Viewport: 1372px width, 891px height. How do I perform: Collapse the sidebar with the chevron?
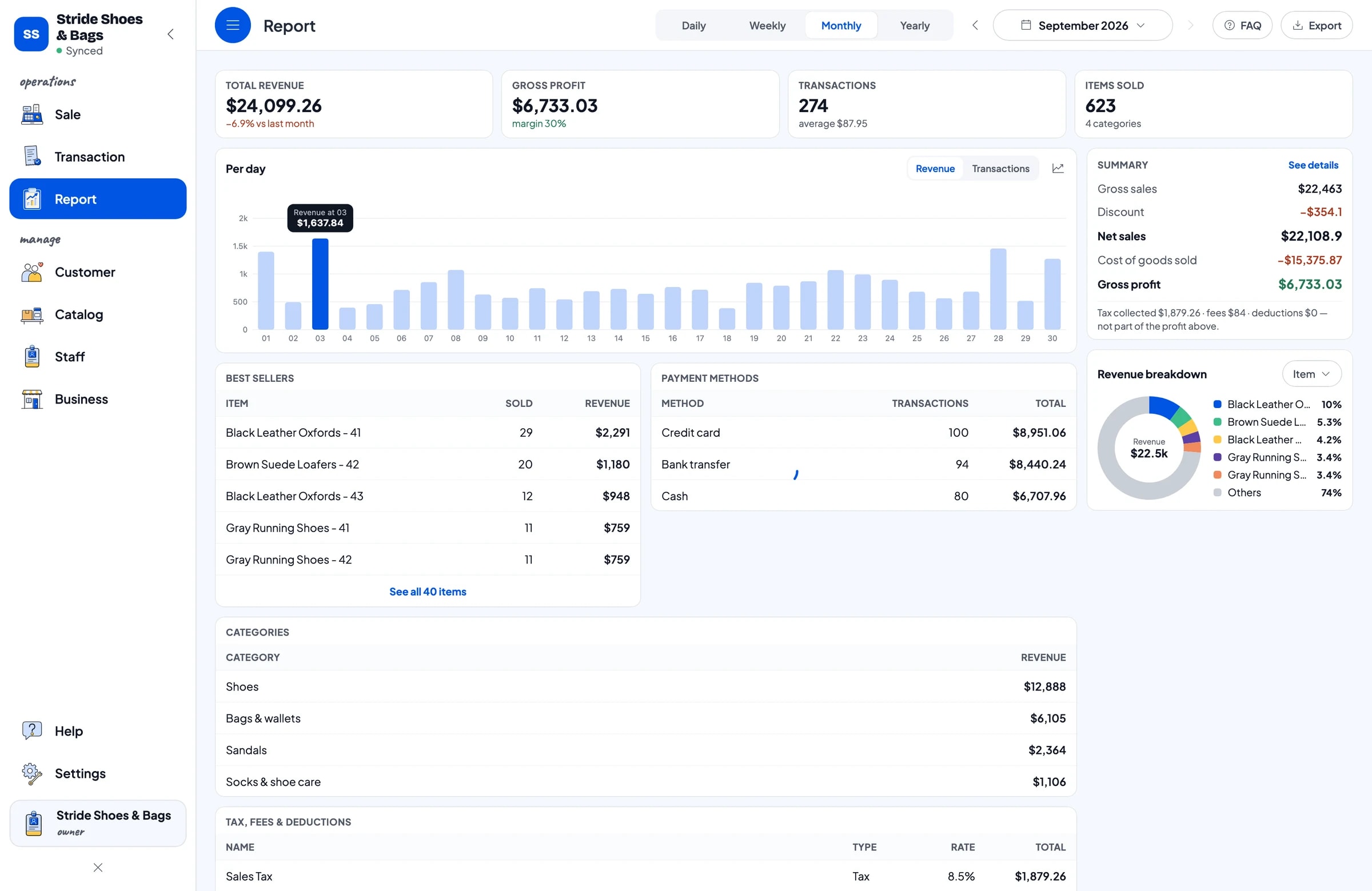pyautogui.click(x=170, y=34)
